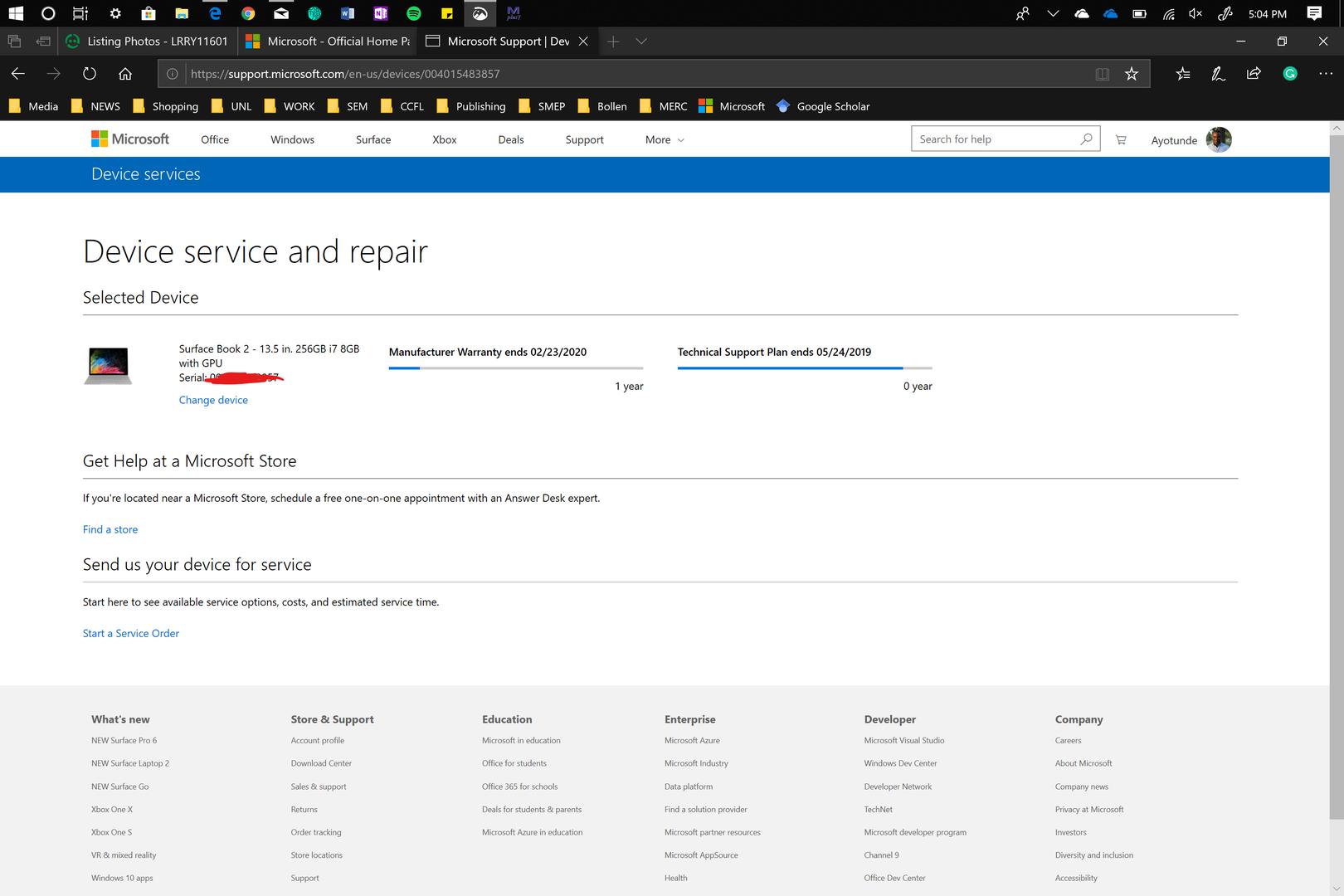1344x896 pixels.
Task: Open Careers footer link
Action: (x=1068, y=740)
